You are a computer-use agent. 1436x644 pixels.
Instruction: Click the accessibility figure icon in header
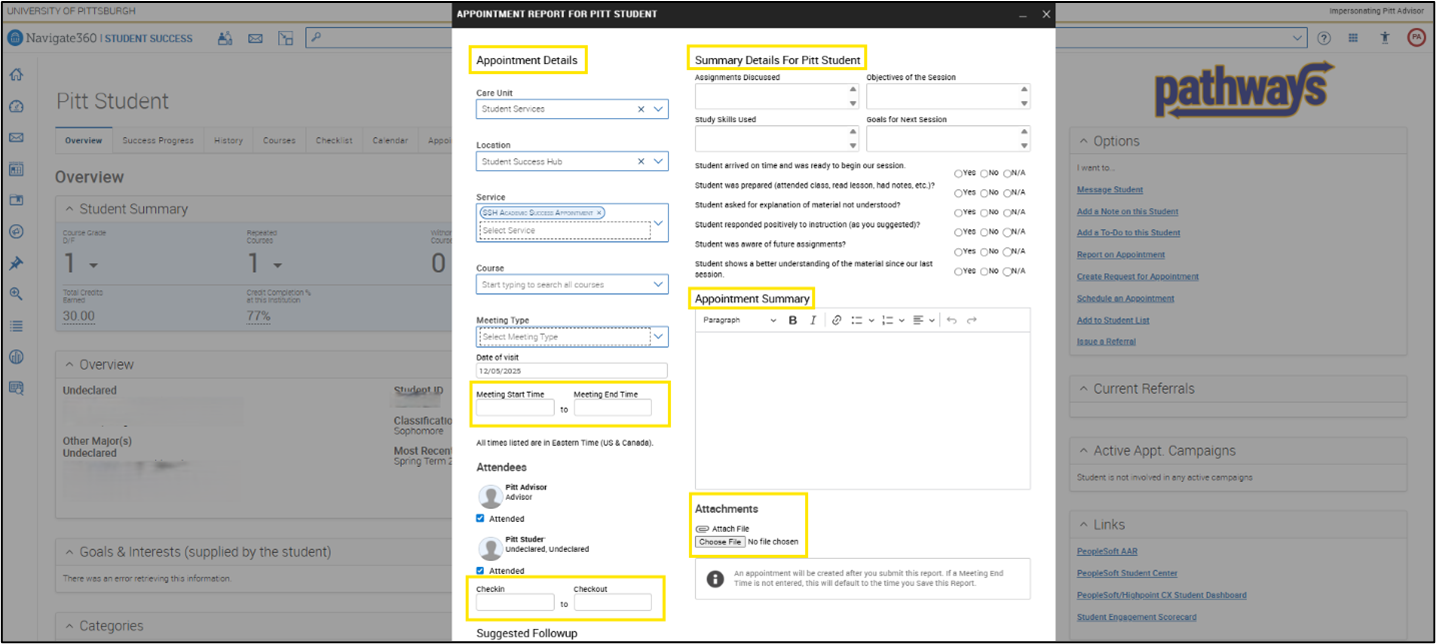pyautogui.click(x=1384, y=38)
